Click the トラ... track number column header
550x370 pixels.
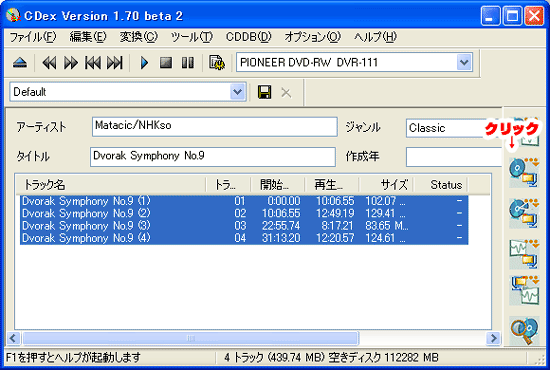tap(228, 184)
